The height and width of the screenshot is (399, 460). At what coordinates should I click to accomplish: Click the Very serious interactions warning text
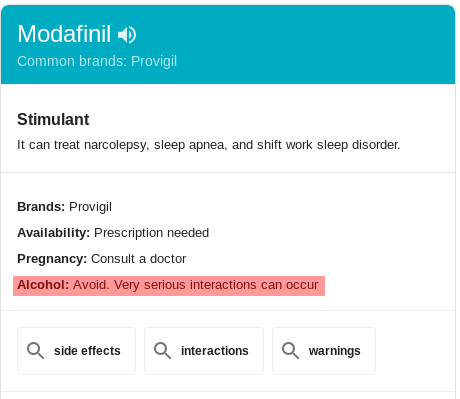click(x=216, y=285)
